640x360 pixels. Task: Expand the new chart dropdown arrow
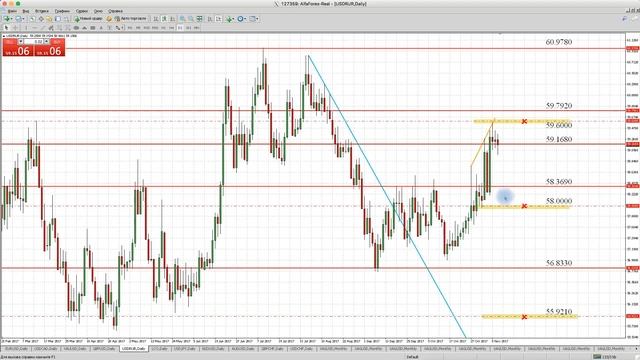(x=11, y=19)
